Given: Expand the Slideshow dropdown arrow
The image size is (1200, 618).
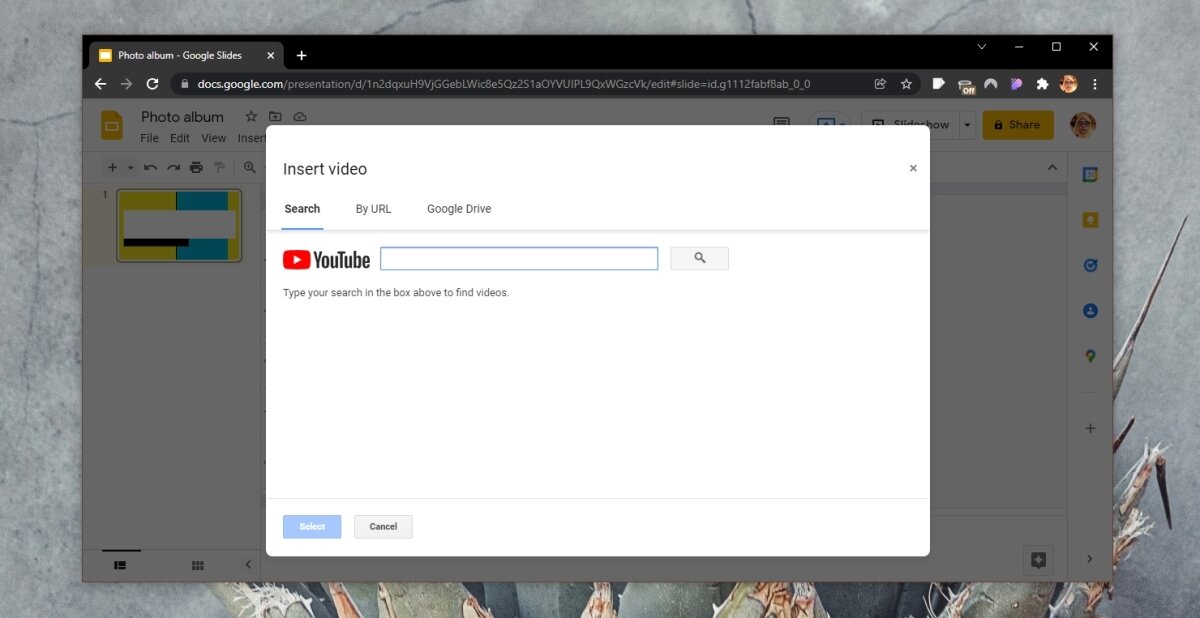Looking at the screenshot, I should pos(967,125).
